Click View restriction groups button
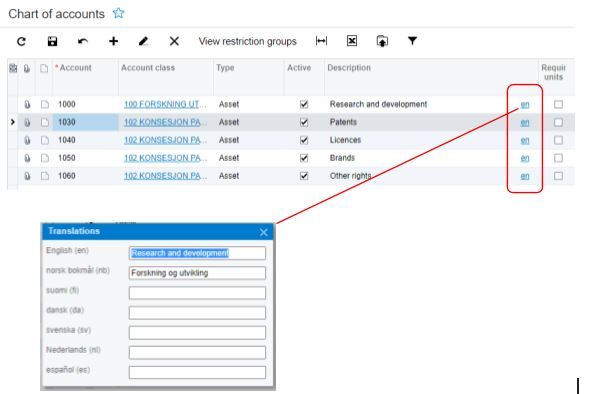This screenshot has height=394, width=594. [x=247, y=41]
